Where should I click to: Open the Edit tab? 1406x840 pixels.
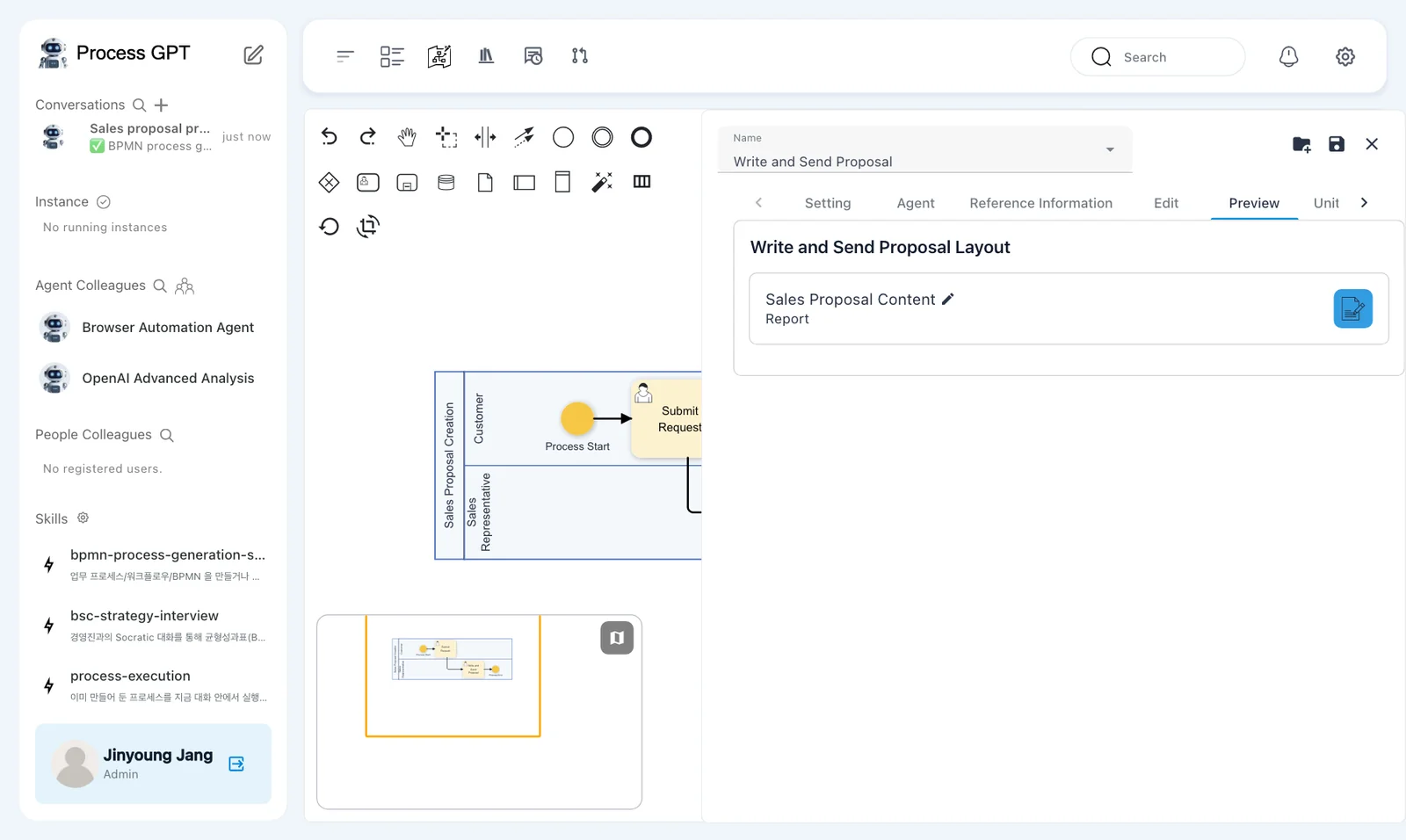1166,203
